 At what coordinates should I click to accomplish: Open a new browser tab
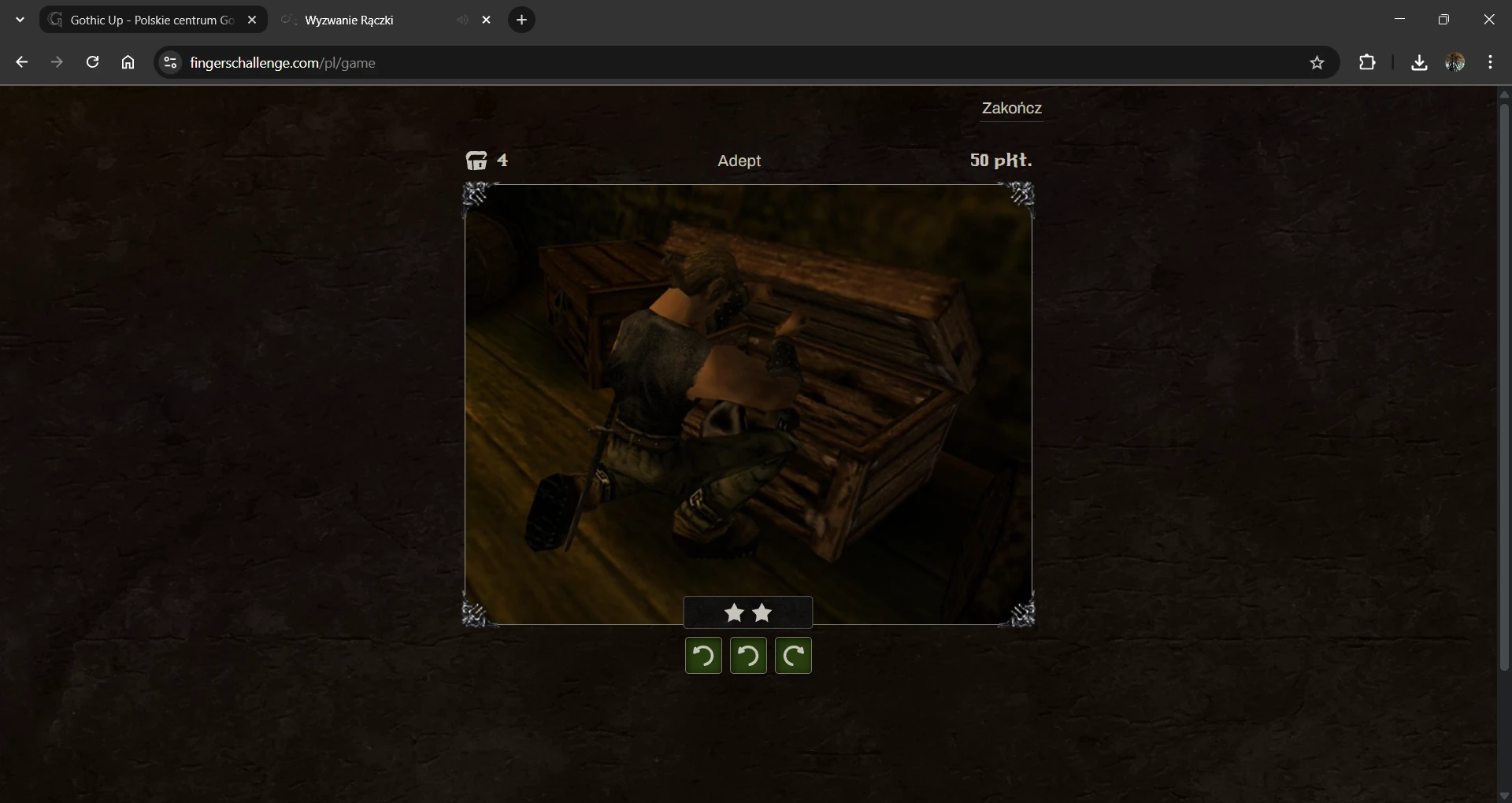[521, 20]
